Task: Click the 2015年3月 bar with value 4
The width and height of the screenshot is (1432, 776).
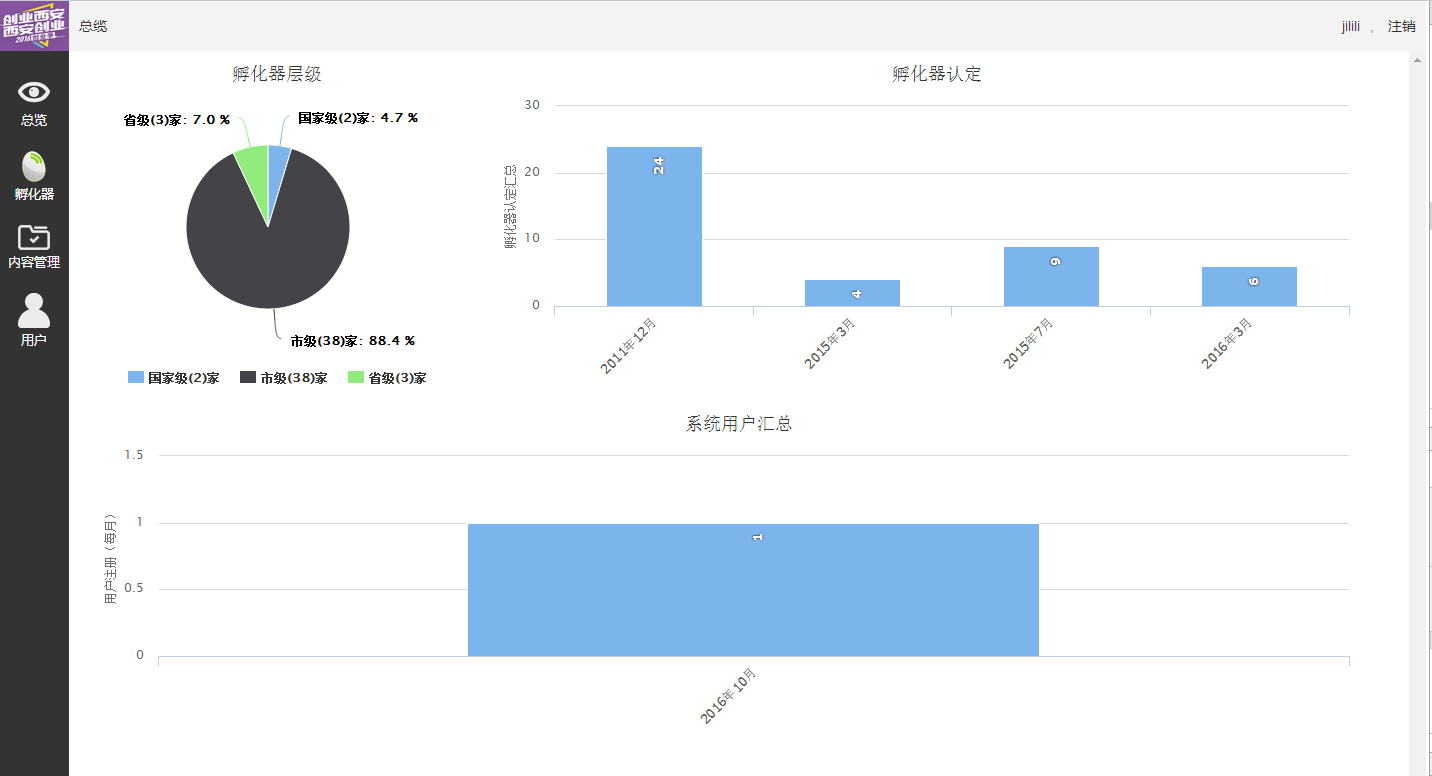Action: tap(852, 293)
